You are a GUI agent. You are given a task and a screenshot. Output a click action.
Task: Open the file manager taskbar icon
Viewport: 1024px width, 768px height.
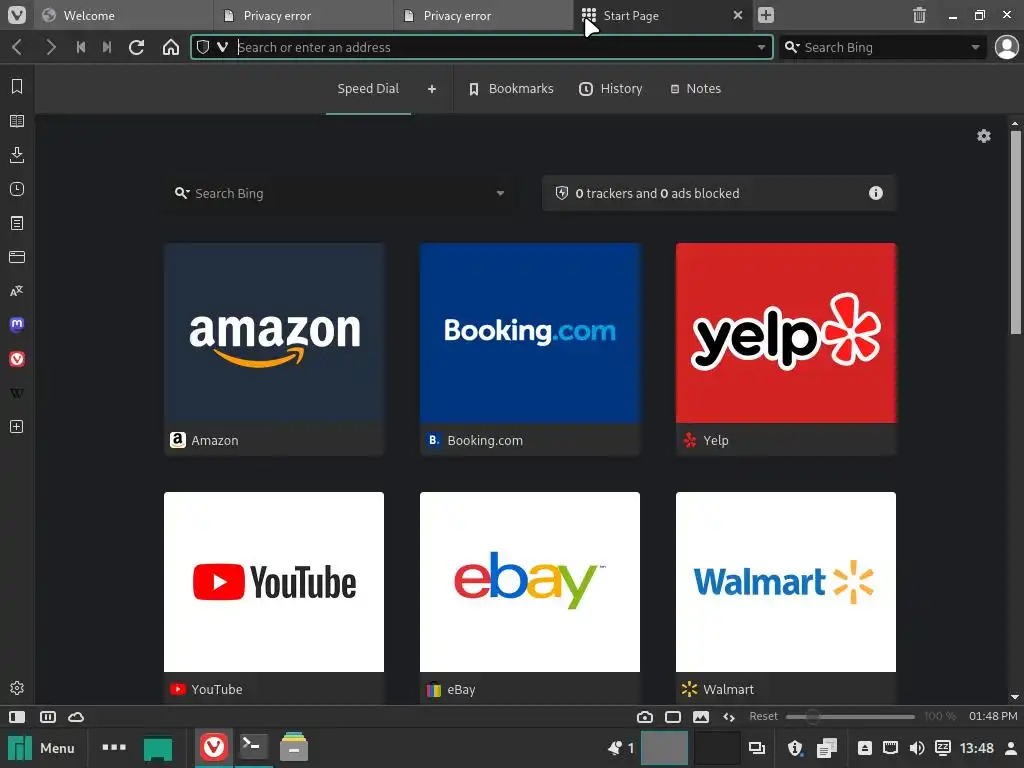pos(294,746)
